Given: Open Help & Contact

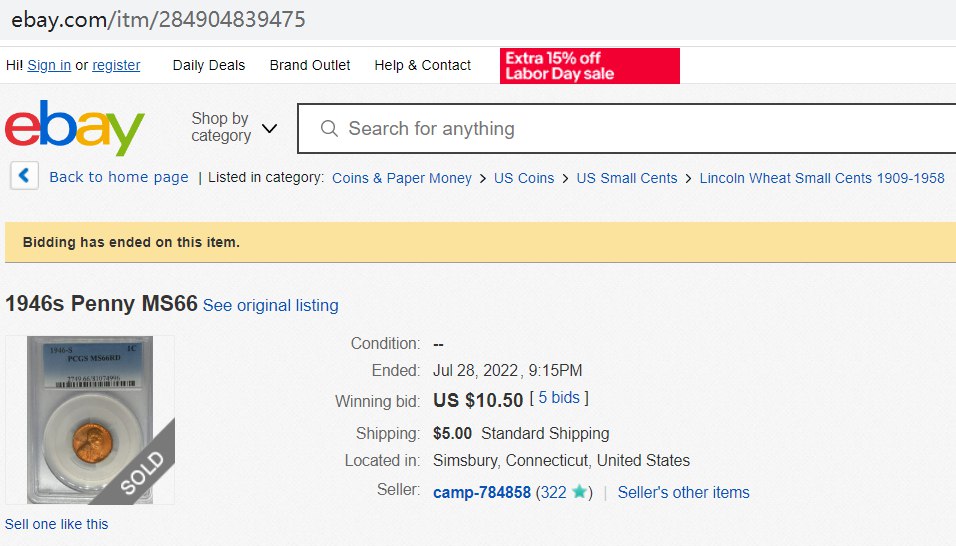Looking at the screenshot, I should pos(422,65).
